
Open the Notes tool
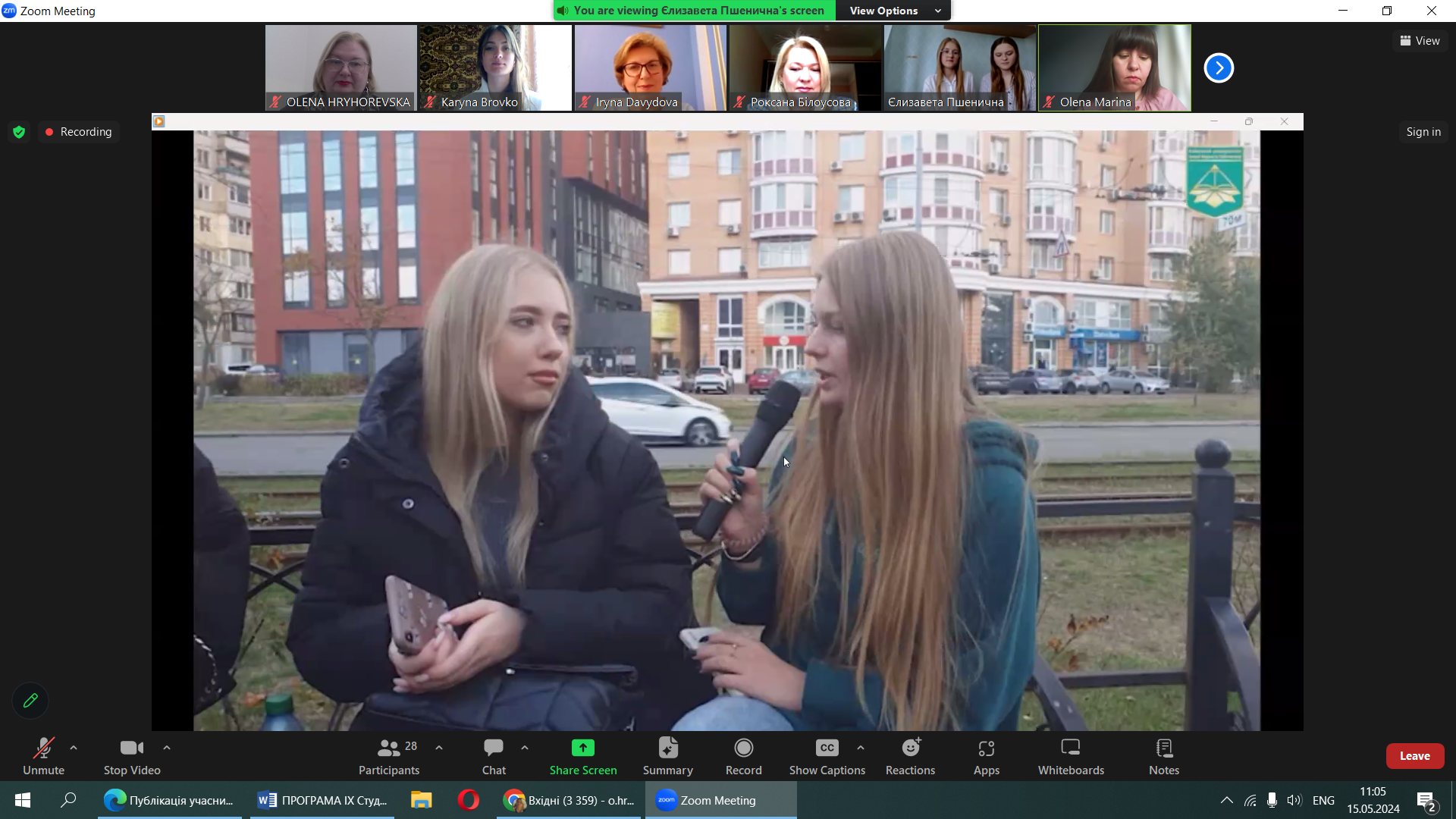pyautogui.click(x=1163, y=756)
